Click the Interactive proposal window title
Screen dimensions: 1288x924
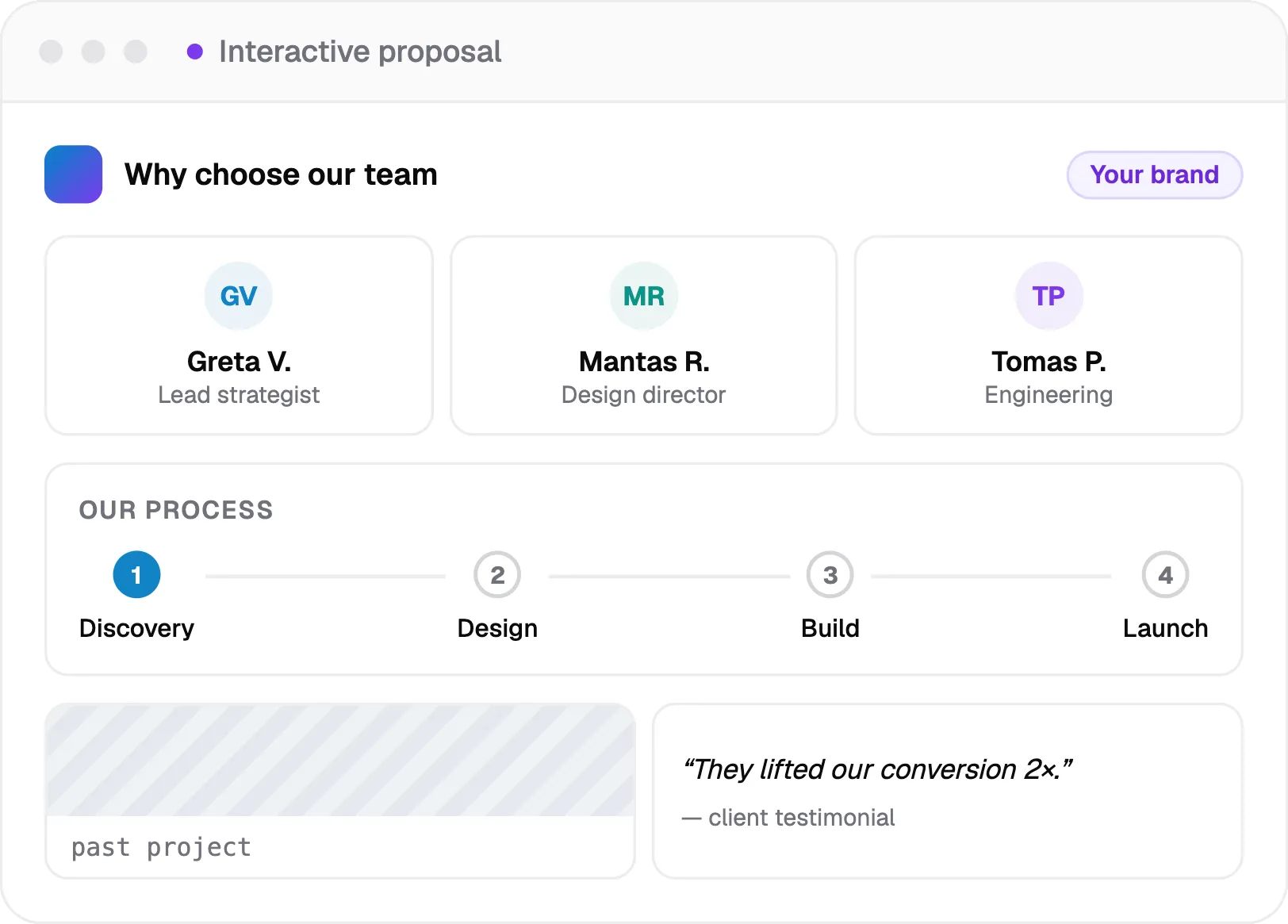pos(360,52)
